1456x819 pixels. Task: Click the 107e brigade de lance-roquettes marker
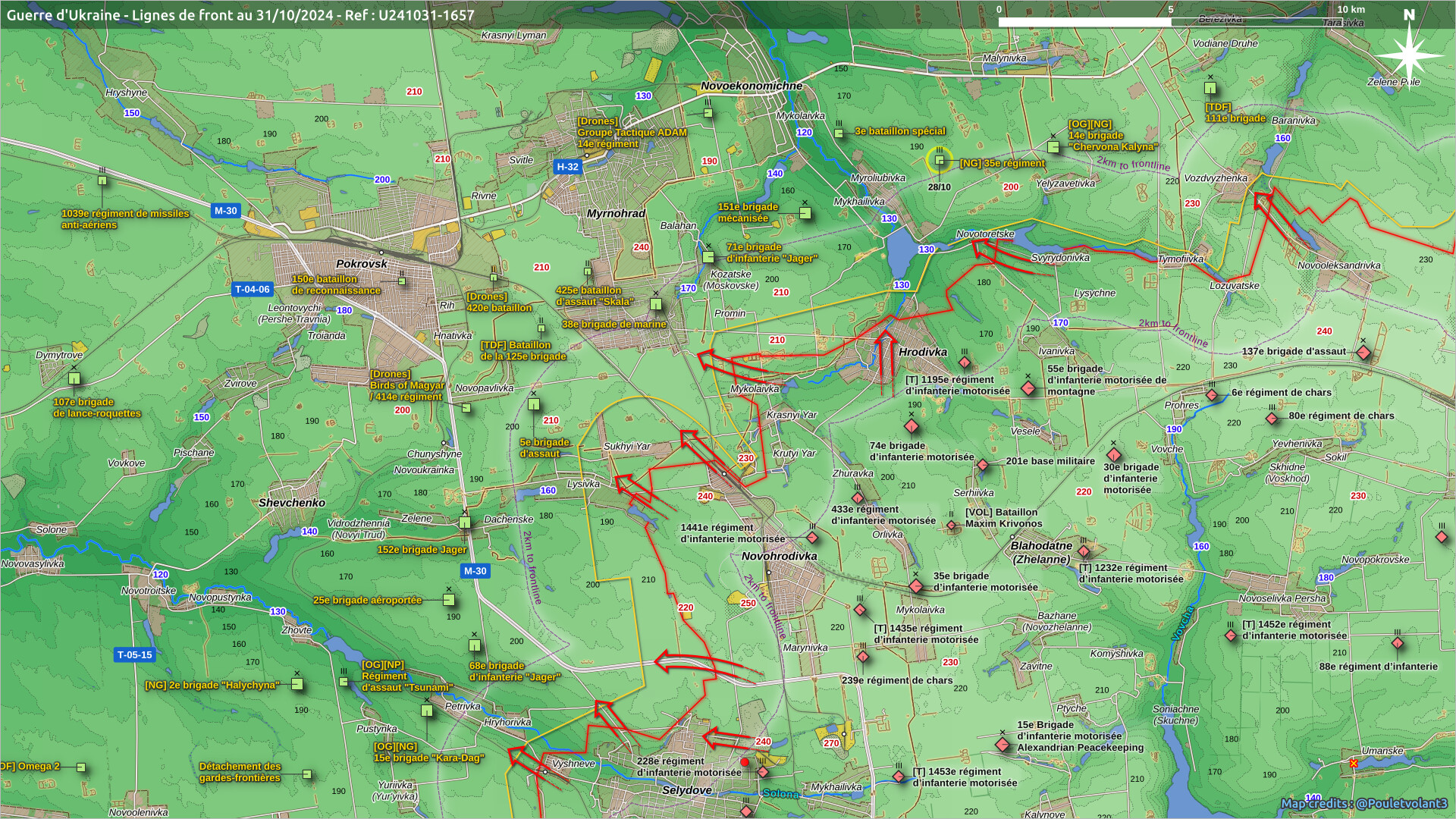[74, 378]
